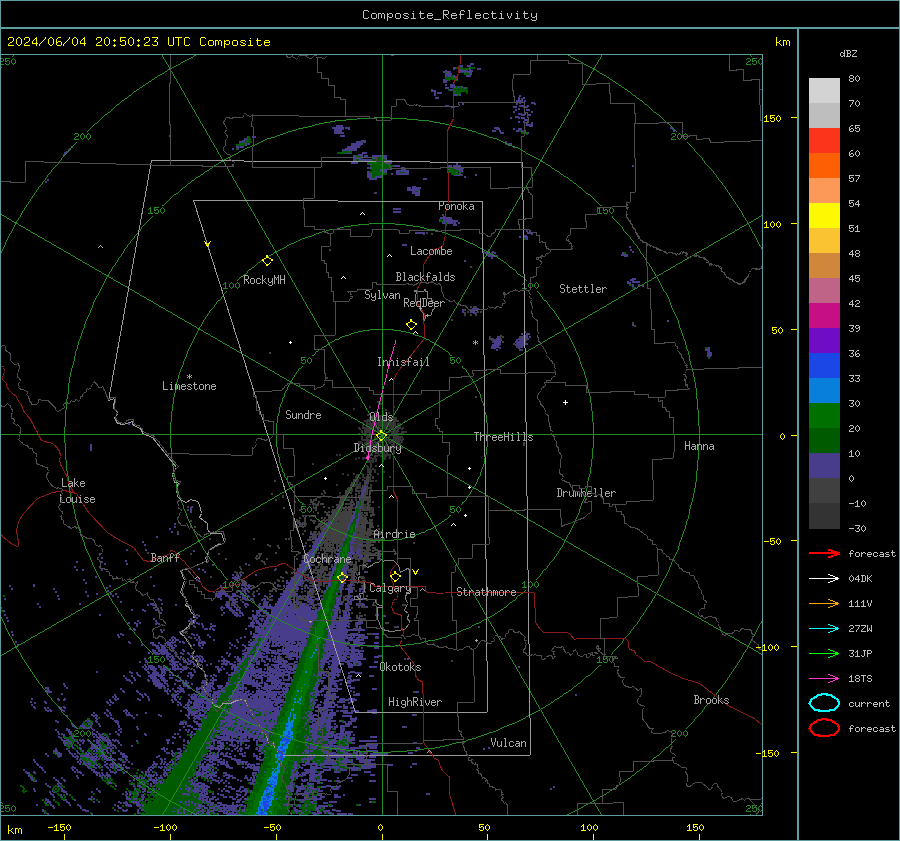The width and height of the screenshot is (900, 841).
Task: Click the RockyMH label text
Action: pos(264,280)
